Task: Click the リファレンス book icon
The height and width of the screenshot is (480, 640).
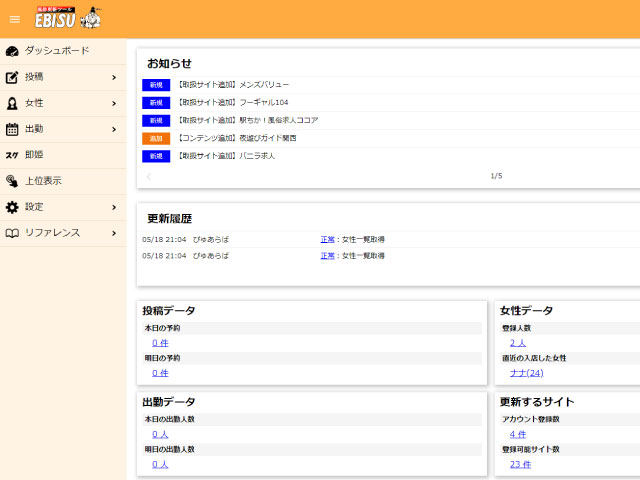Action: 12,233
